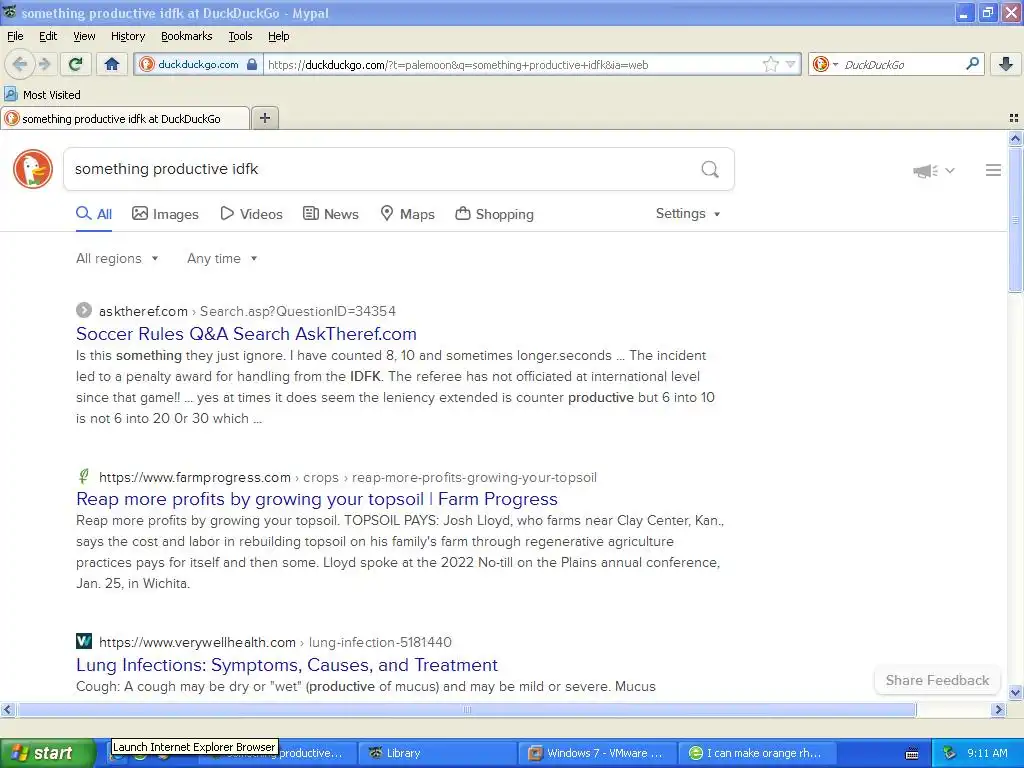
Task: Click the Verywell Health favicon
Action: tap(84, 641)
